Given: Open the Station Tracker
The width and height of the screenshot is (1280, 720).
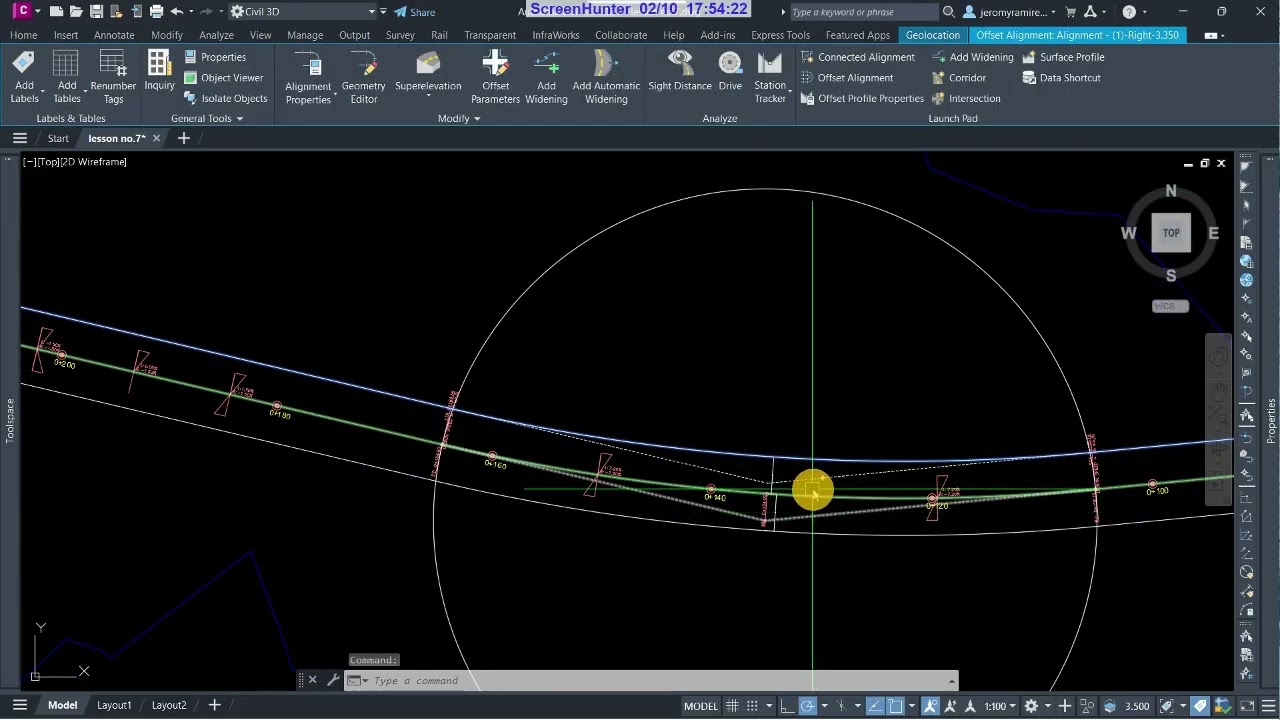Looking at the screenshot, I should click(x=770, y=77).
